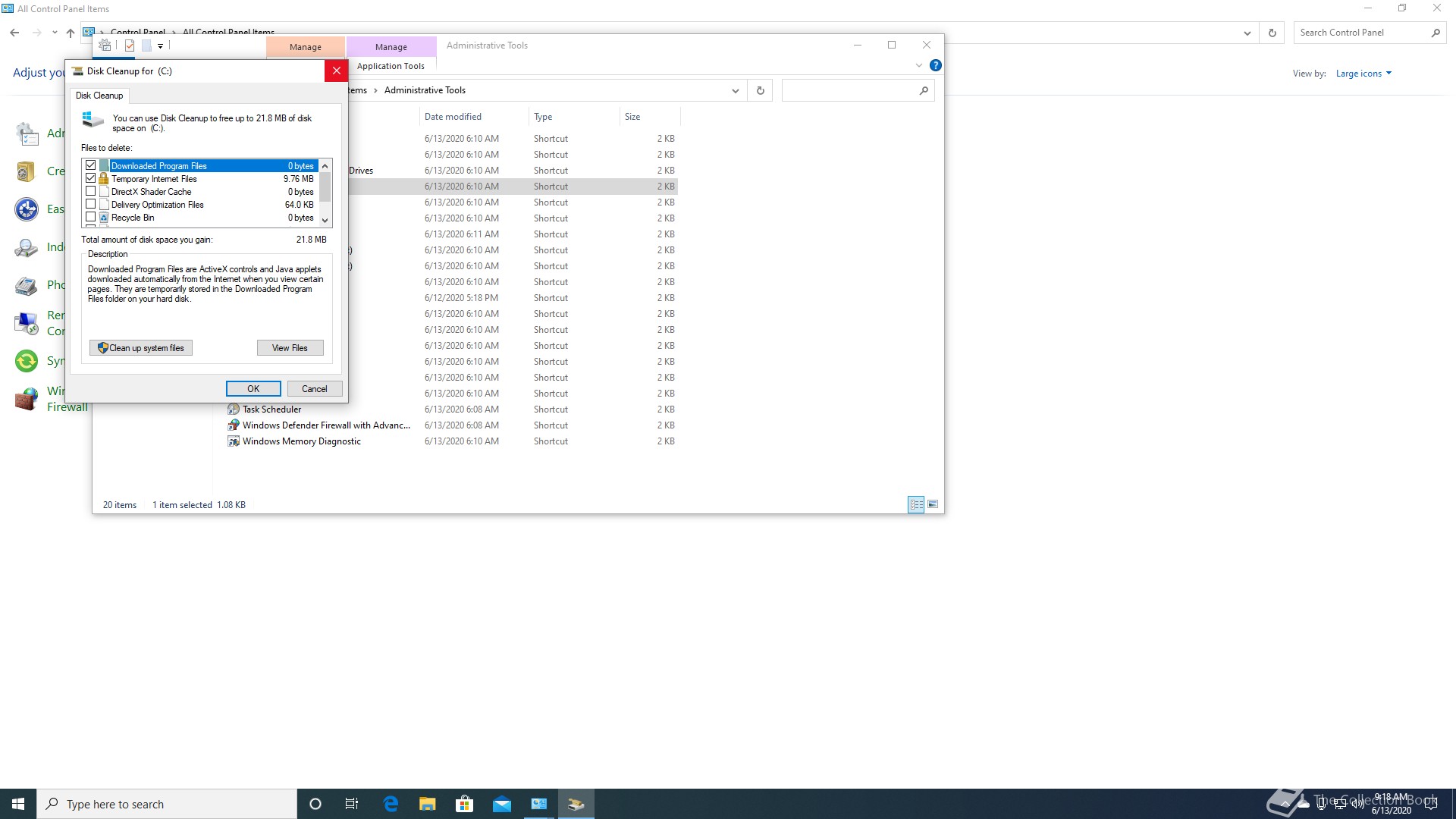1456x819 pixels.
Task: Open Mail app from taskbar
Action: tap(502, 804)
